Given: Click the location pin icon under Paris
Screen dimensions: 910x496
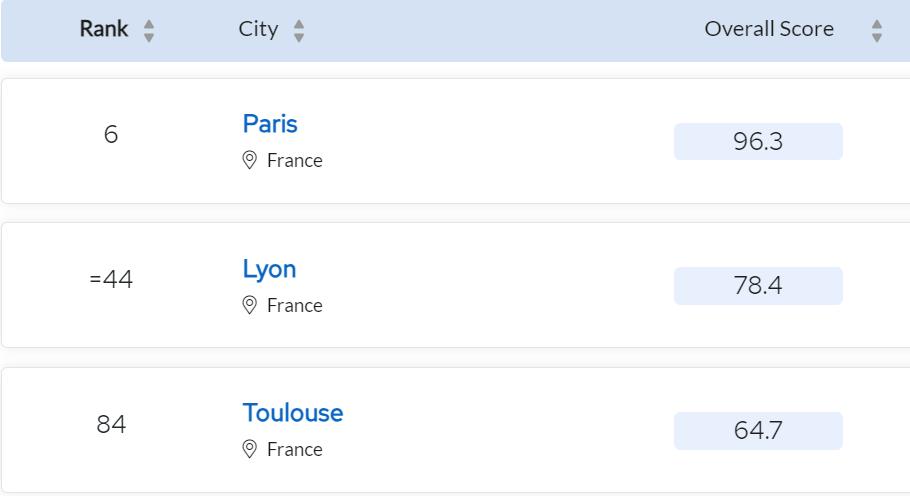Looking at the screenshot, I should coord(250,160).
